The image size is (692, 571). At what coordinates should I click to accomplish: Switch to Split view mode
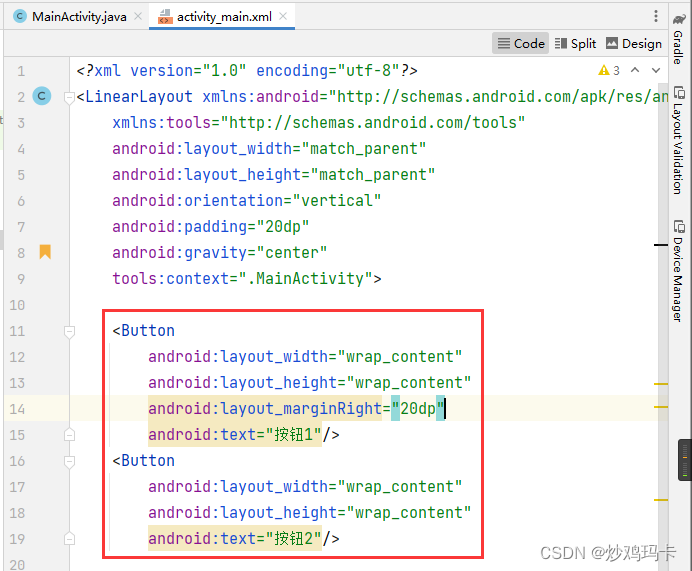pyautogui.click(x=575, y=43)
